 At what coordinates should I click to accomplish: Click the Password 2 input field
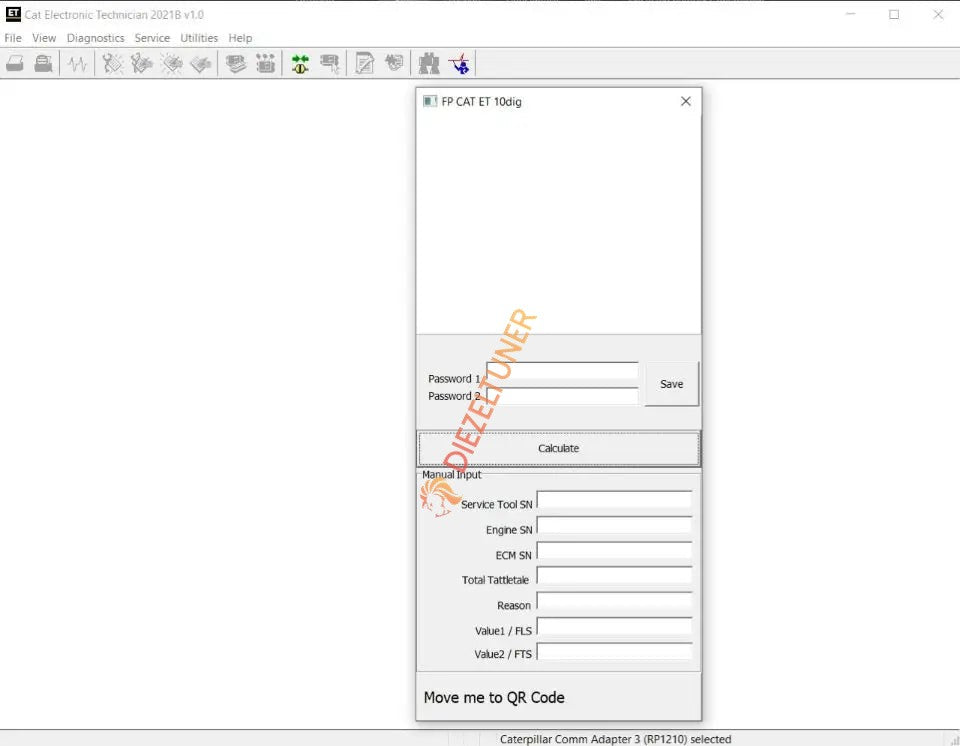coord(562,396)
